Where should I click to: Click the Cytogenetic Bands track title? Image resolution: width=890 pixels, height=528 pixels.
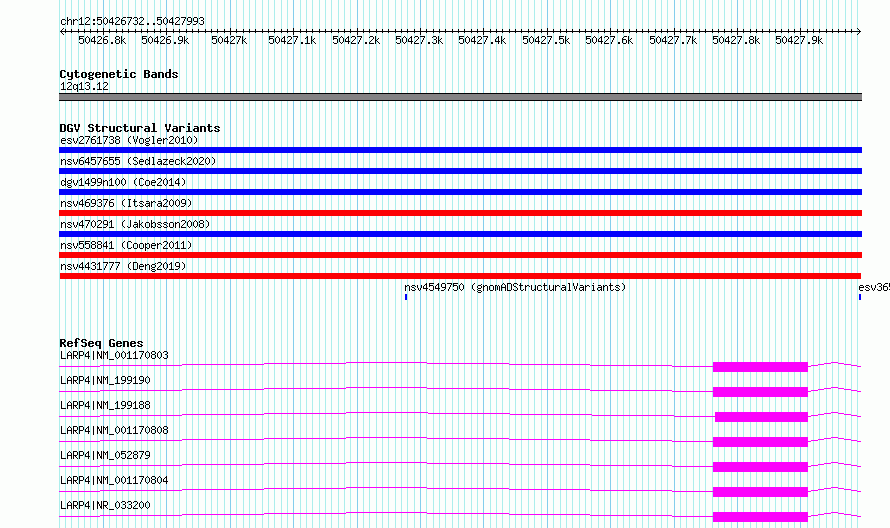(119, 74)
